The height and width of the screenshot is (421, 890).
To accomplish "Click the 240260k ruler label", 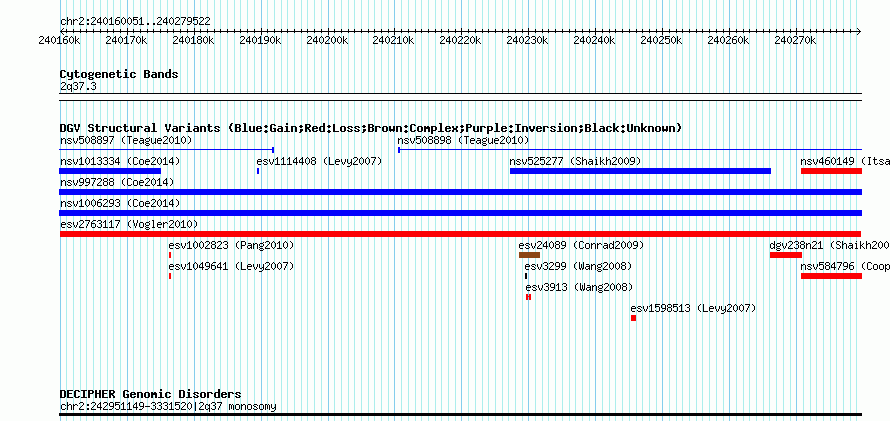I will [728, 40].
